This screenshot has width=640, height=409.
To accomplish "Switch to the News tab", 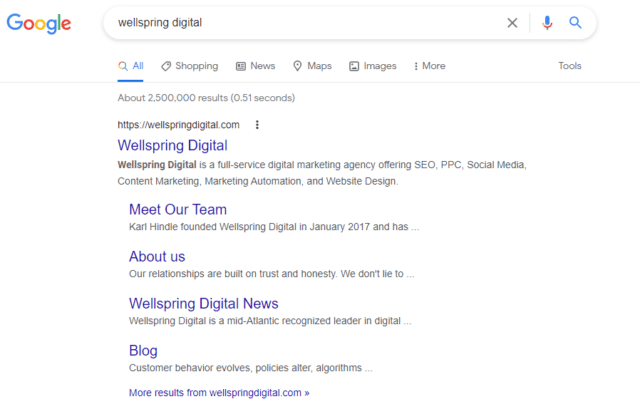I will pos(256,66).
